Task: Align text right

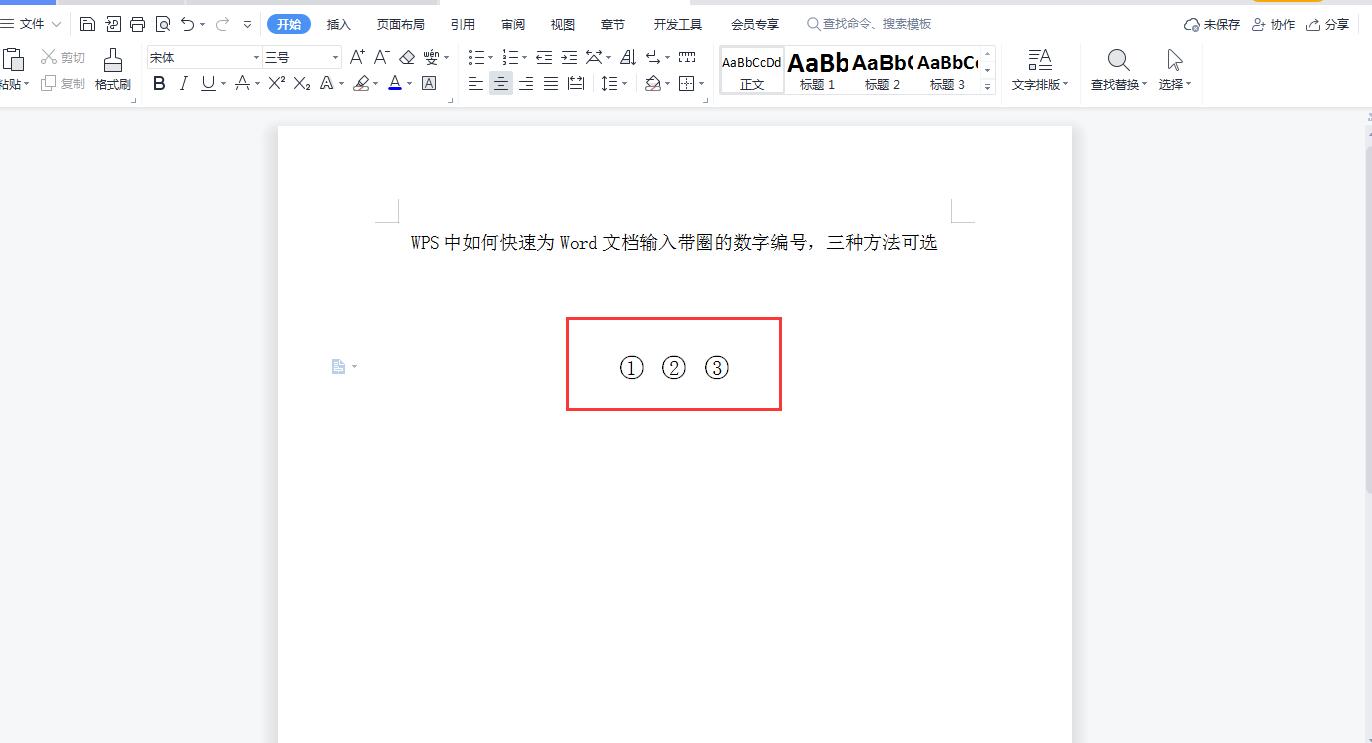Action: coord(526,84)
